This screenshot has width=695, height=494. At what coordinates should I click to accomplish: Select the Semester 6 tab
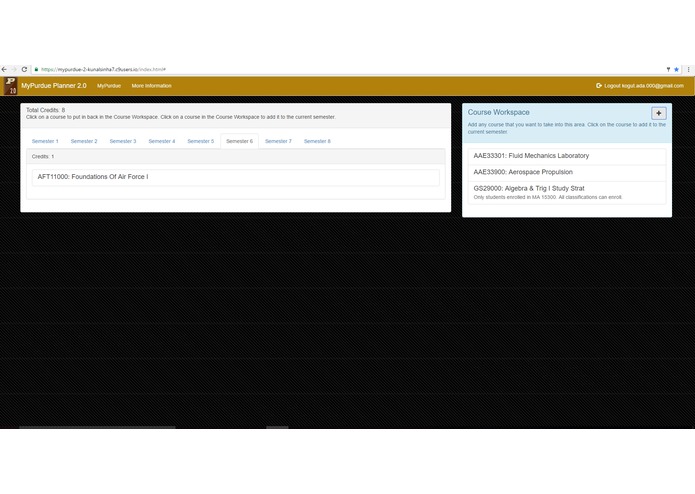239,141
